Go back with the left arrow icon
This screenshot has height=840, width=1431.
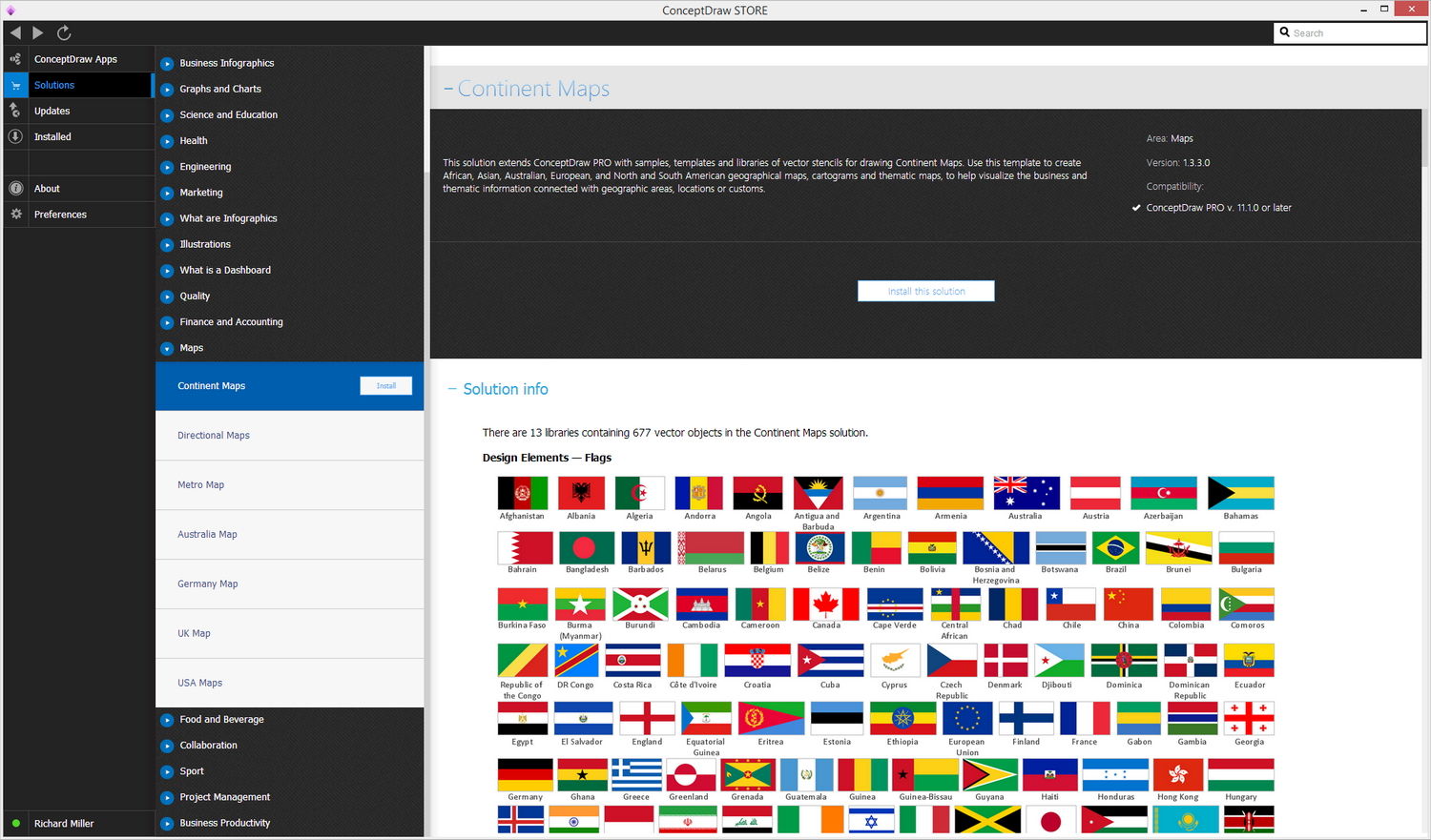(15, 32)
